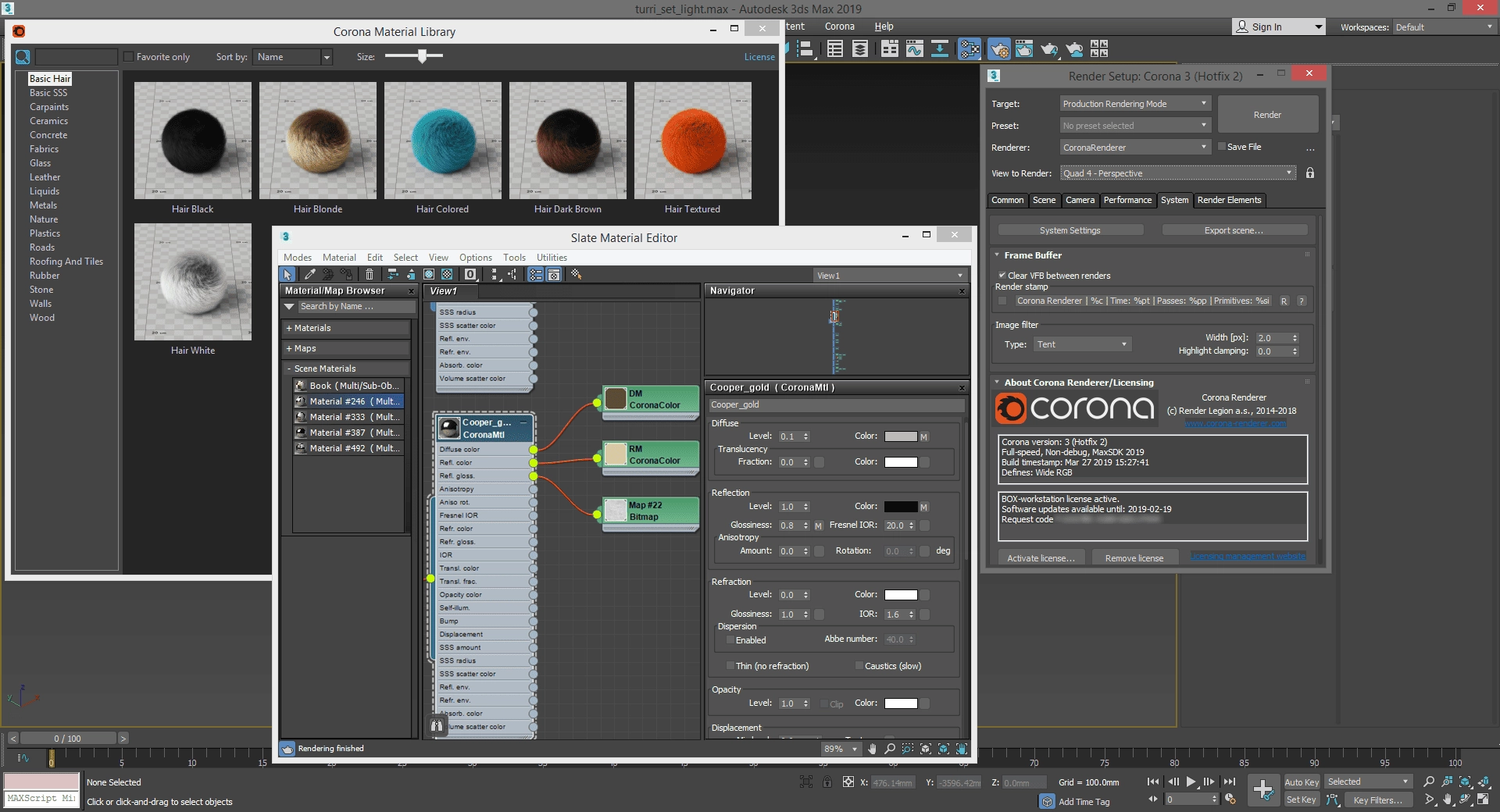1500x812 pixels.
Task: Click Select by Material icon
Action: point(577,274)
